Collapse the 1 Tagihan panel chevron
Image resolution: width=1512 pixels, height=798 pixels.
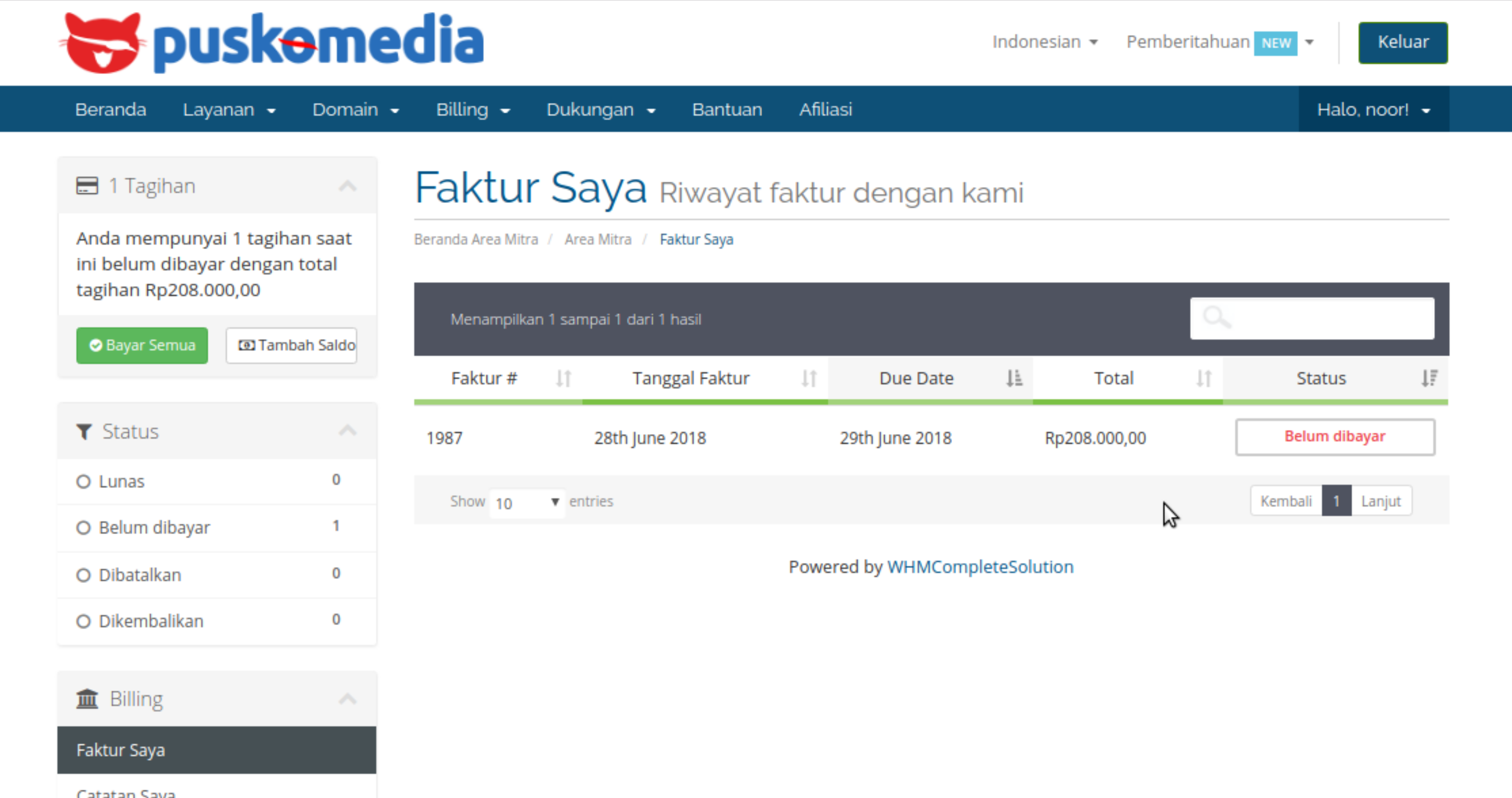click(347, 186)
